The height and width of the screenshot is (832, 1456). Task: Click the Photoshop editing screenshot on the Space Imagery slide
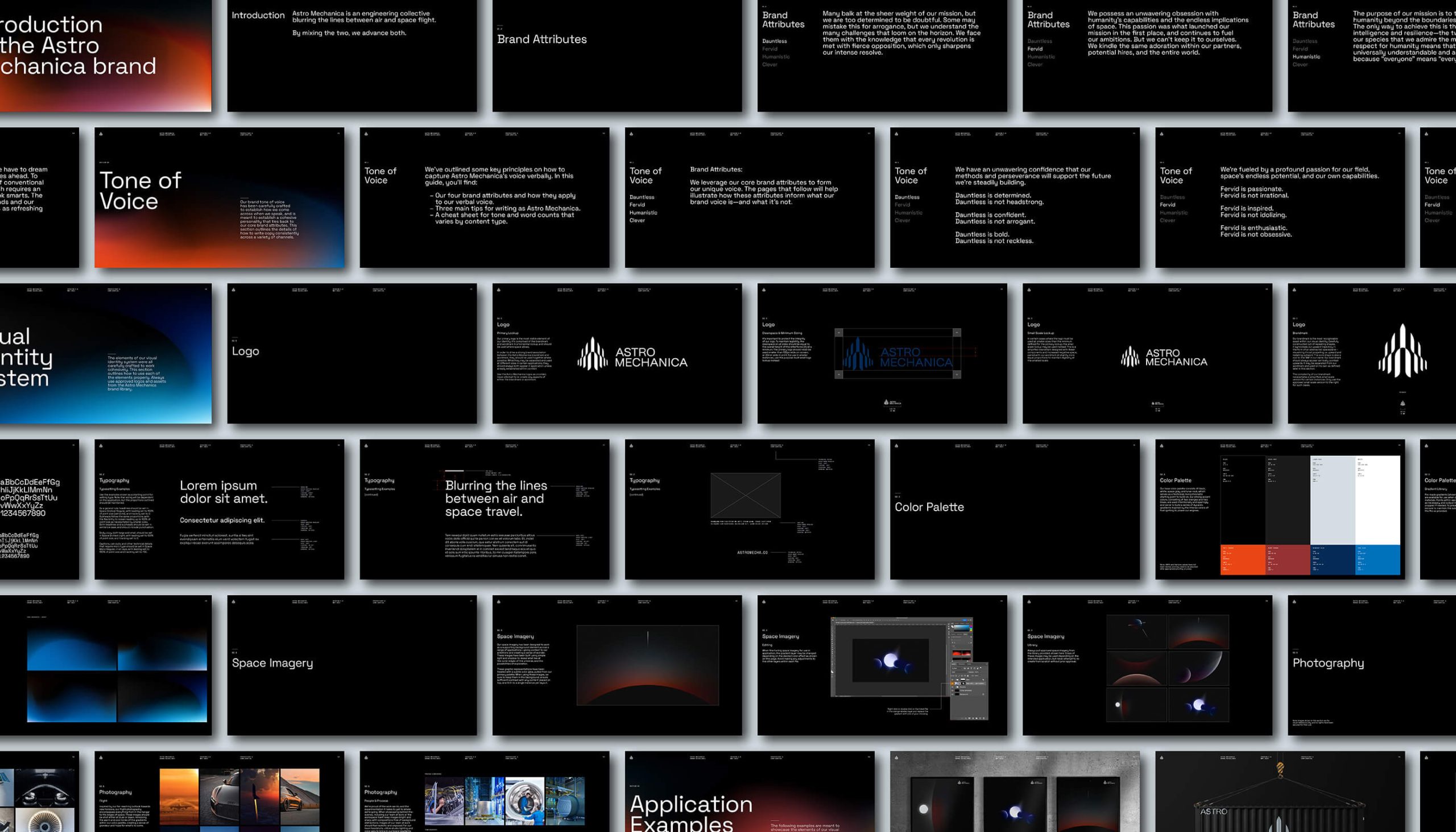pyautogui.click(x=908, y=668)
